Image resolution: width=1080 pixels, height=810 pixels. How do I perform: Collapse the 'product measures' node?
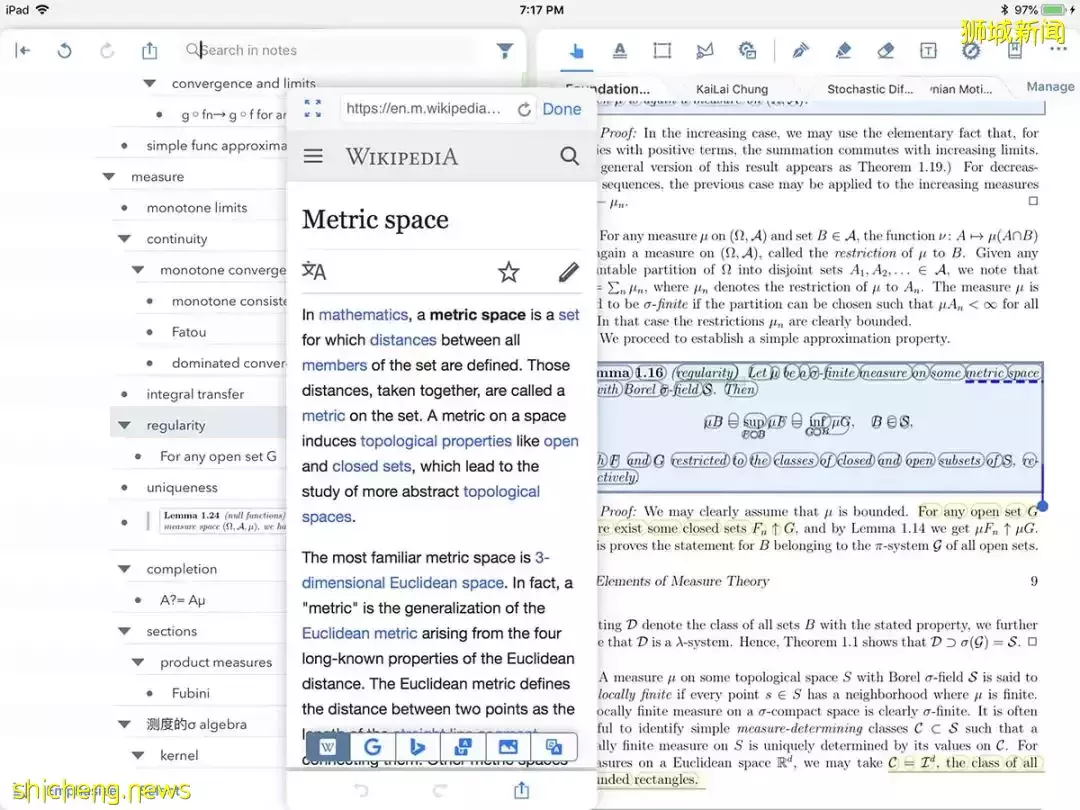pos(138,662)
